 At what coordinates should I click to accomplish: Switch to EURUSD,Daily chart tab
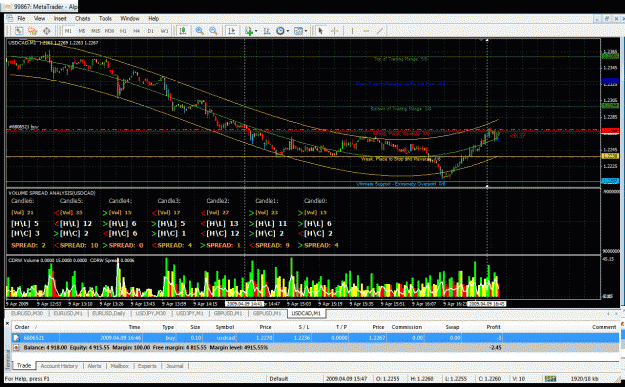point(108,314)
